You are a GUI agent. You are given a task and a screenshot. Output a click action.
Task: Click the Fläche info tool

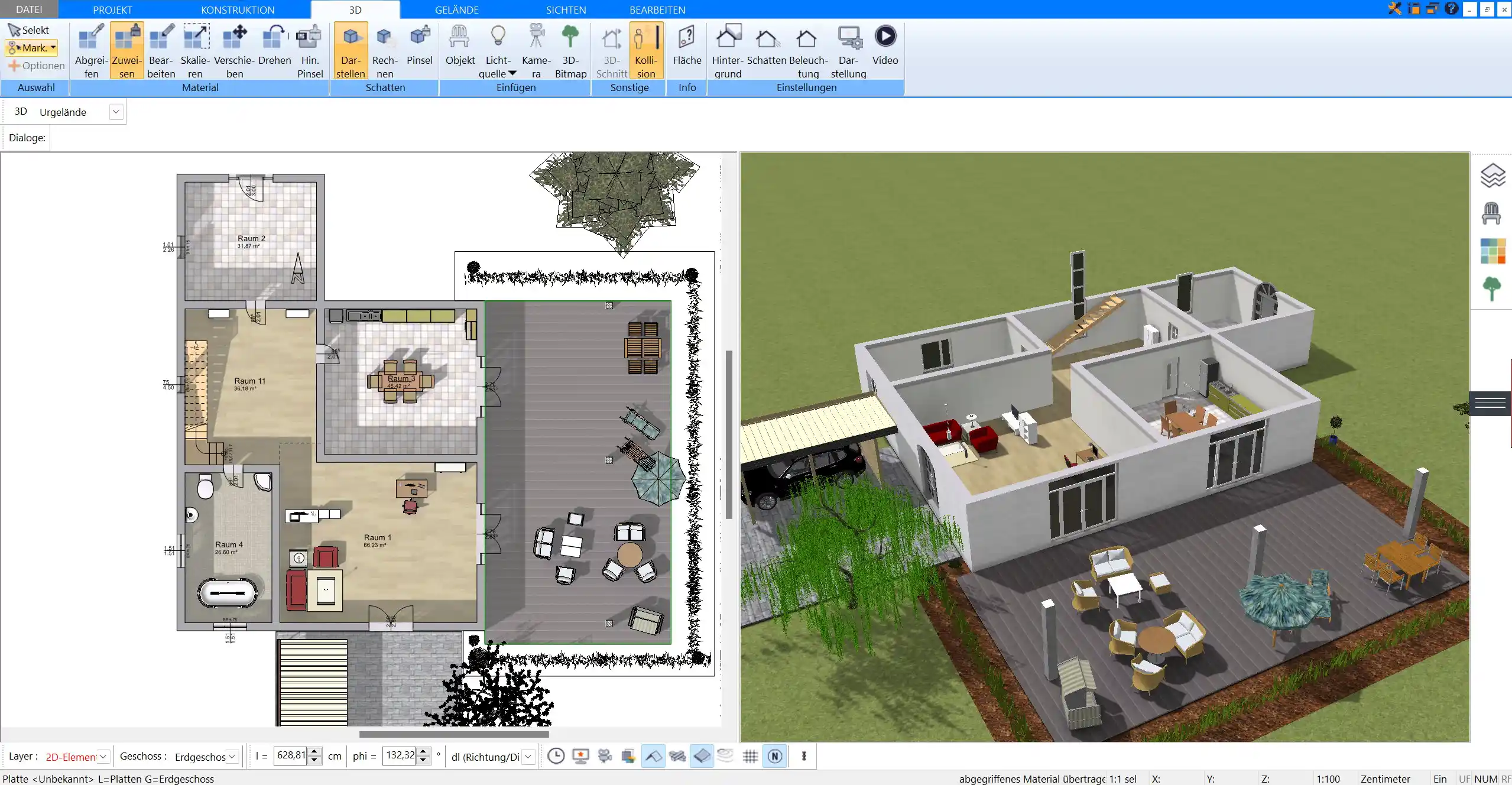687,45
